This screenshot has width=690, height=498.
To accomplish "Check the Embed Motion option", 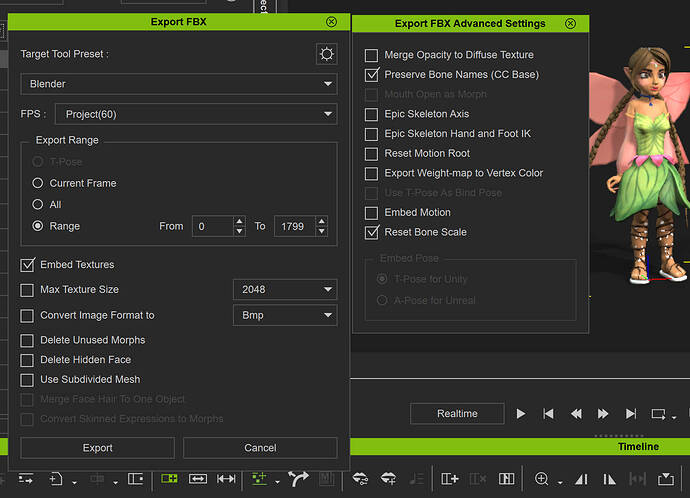I will (371, 213).
